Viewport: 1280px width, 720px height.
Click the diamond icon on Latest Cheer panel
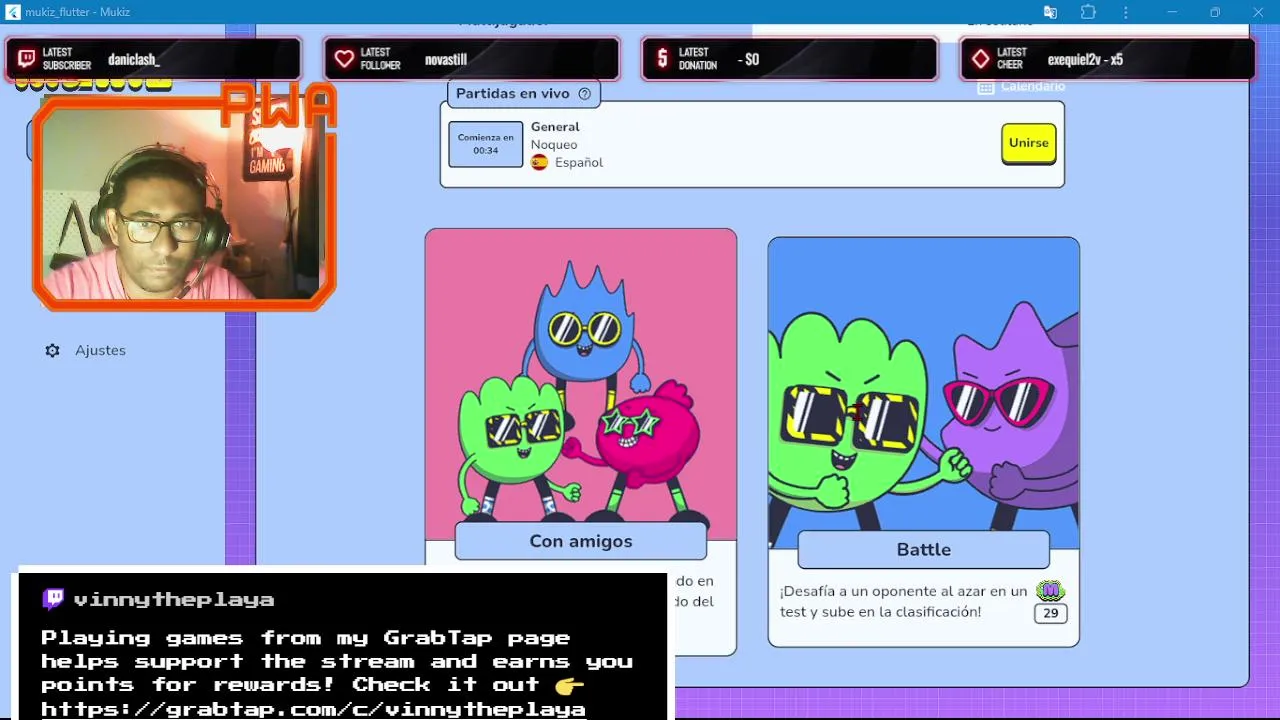coord(981,59)
